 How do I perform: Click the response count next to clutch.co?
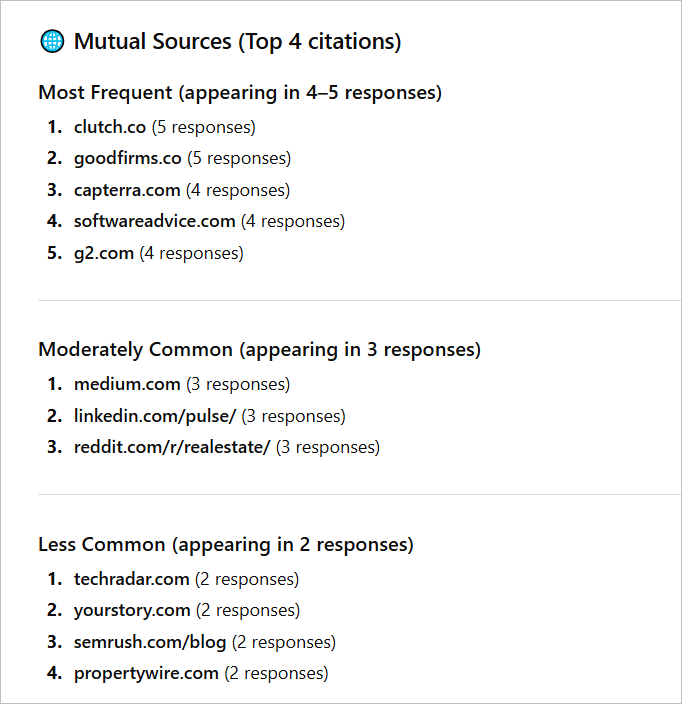[x=203, y=127]
